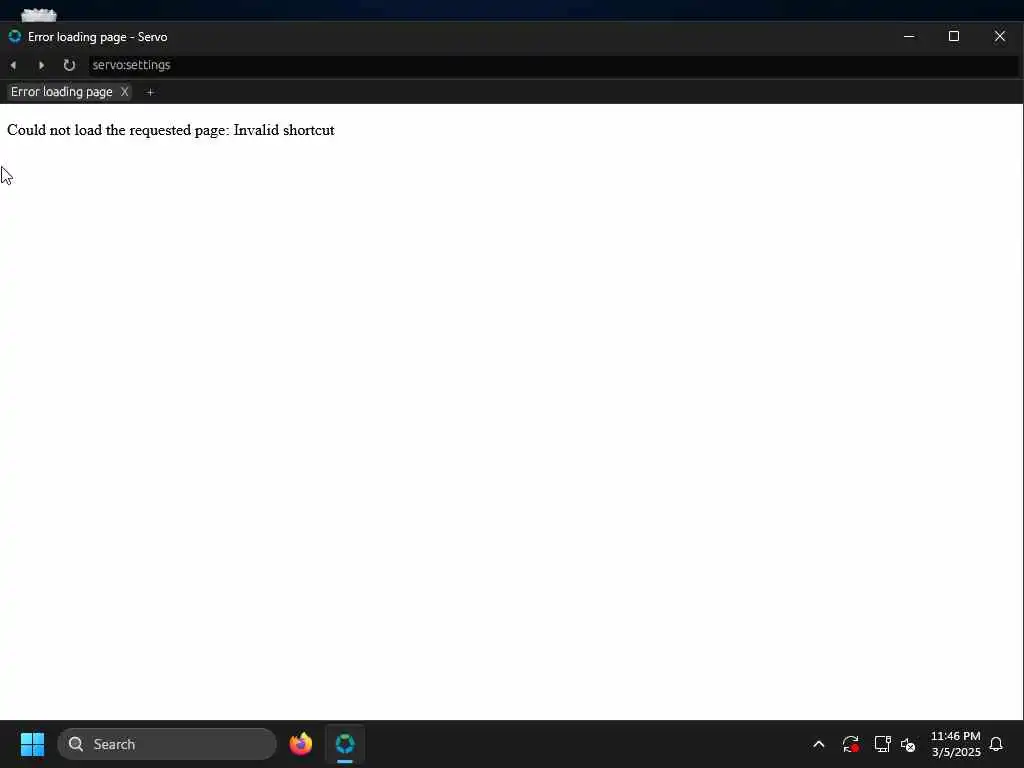This screenshot has height=768, width=1024.
Task: Click the Servo taskbar icon
Action: [345, 744]
